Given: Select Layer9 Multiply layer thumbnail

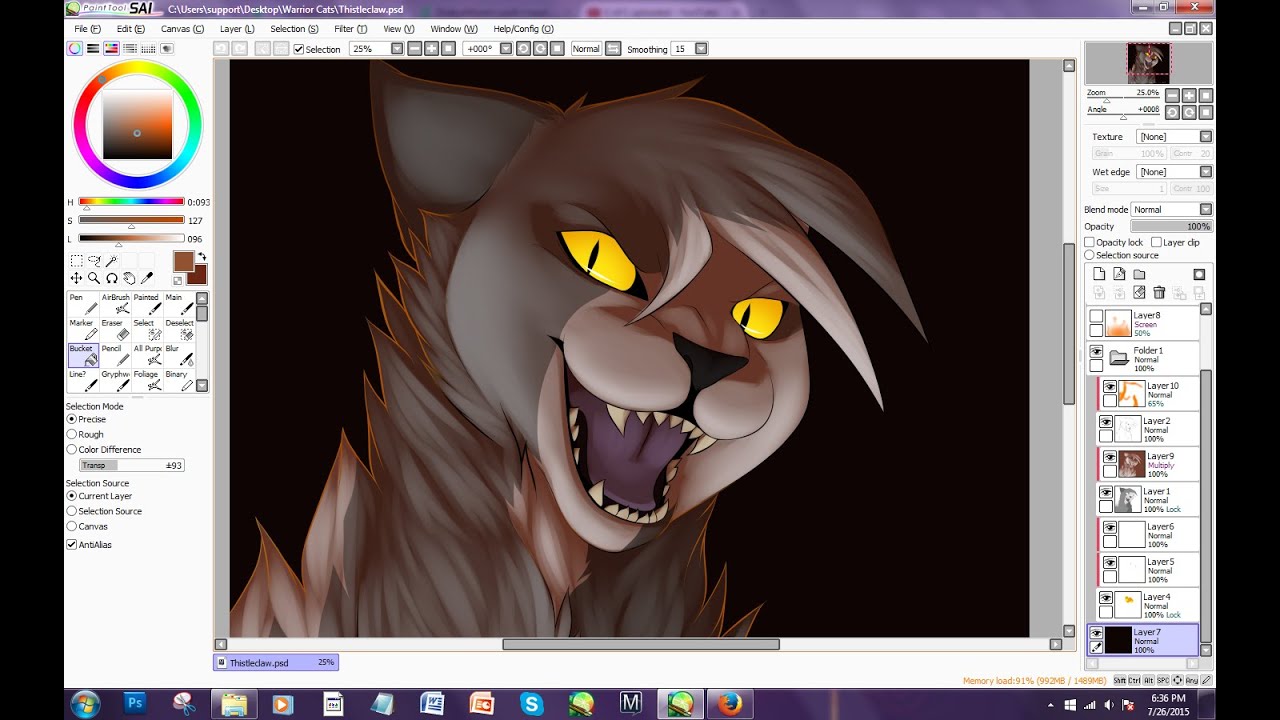Looking at the screenshot, I should tap(1131, 463).
